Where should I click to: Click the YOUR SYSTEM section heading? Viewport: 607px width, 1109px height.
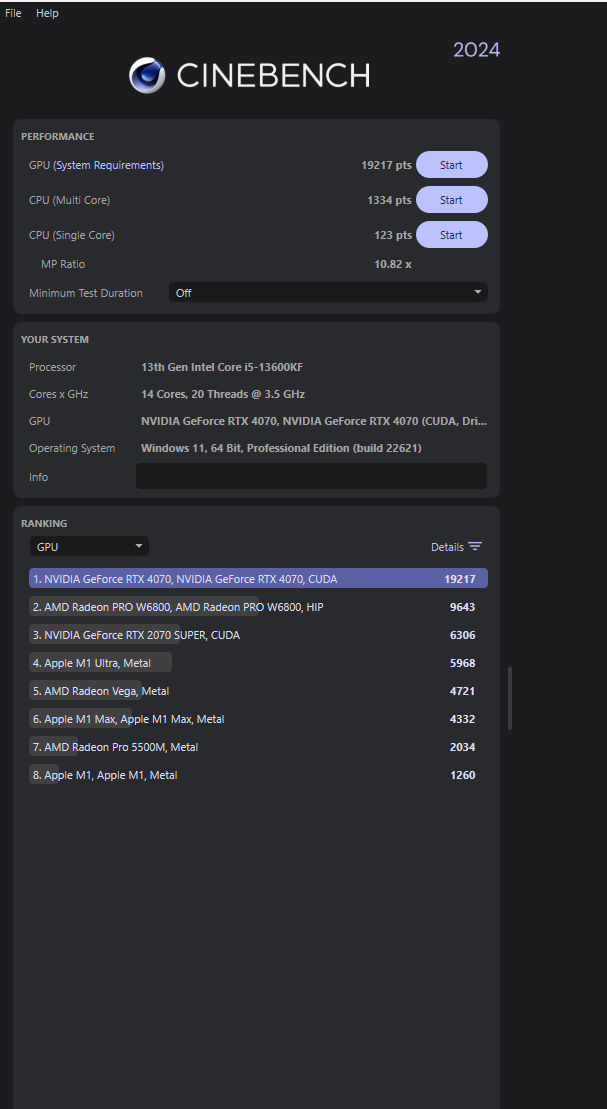54,339
